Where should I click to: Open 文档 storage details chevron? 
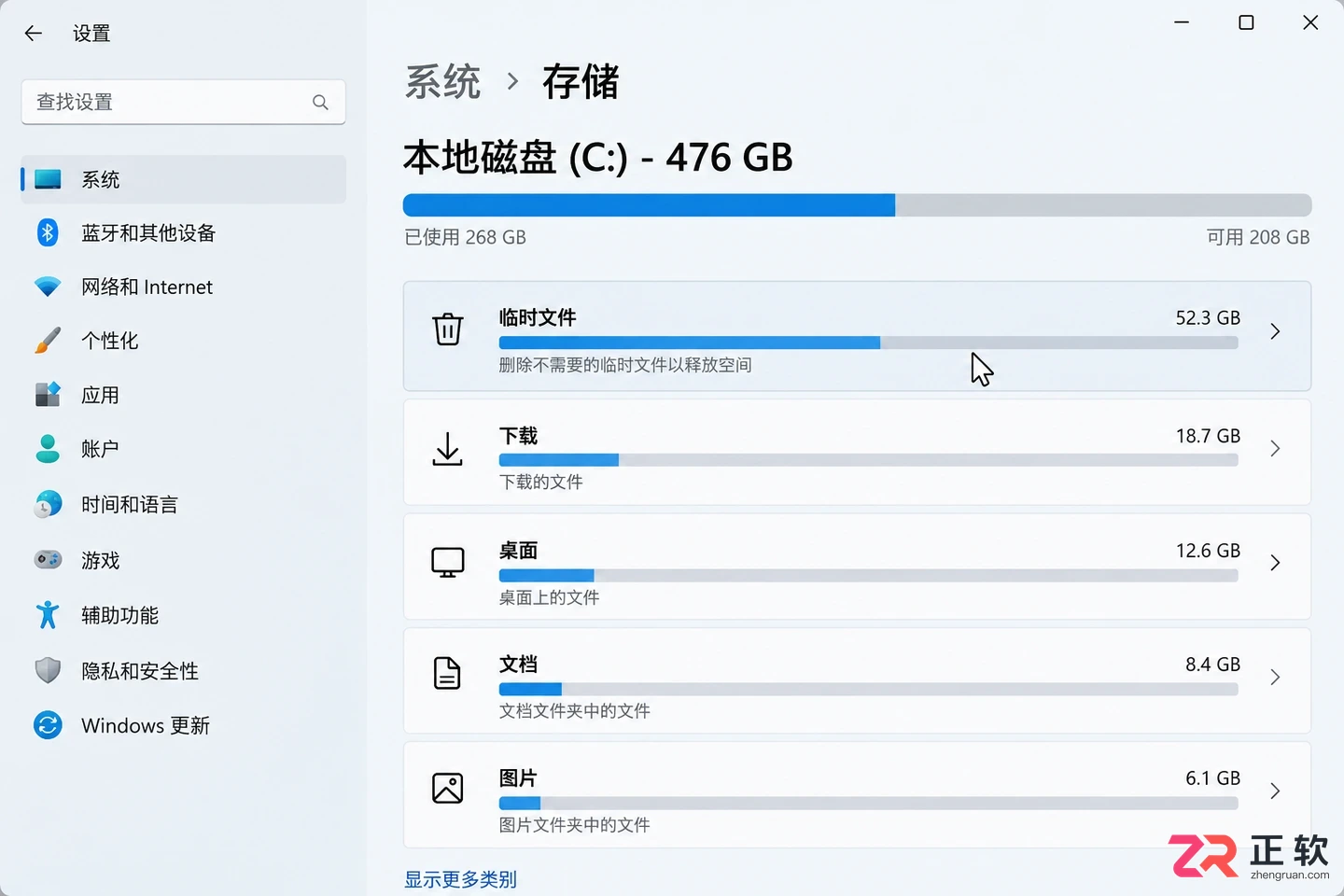[1275, 678]
